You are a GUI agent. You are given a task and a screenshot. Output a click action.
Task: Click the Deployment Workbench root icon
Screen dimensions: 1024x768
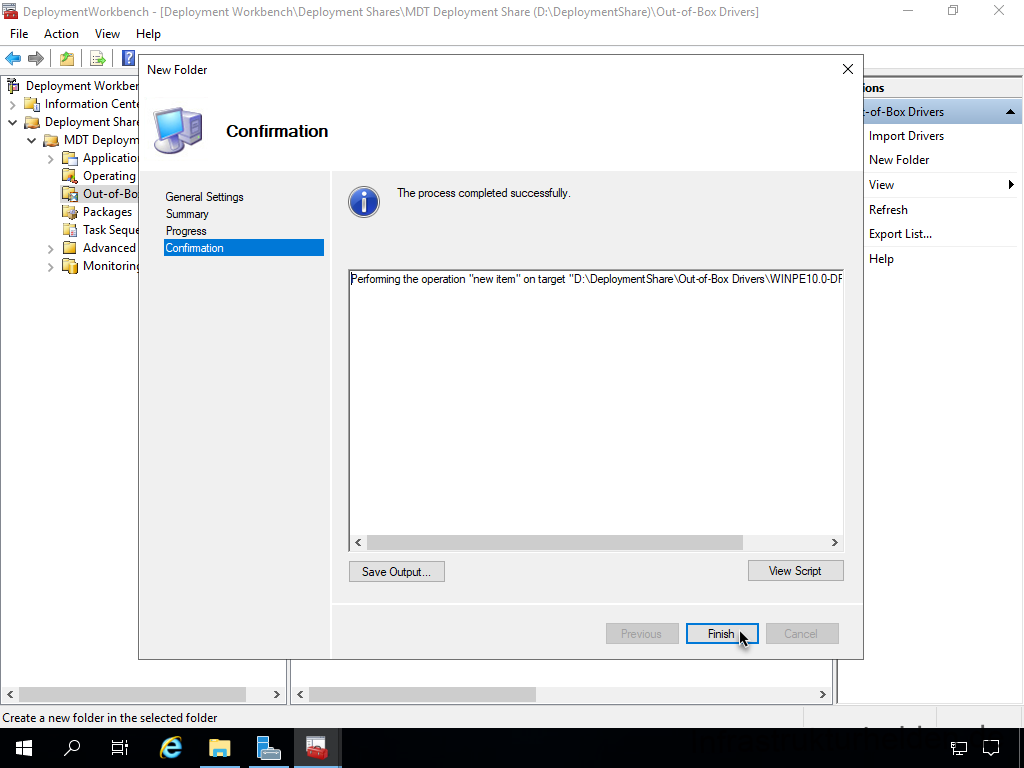(x=12, y=86)
